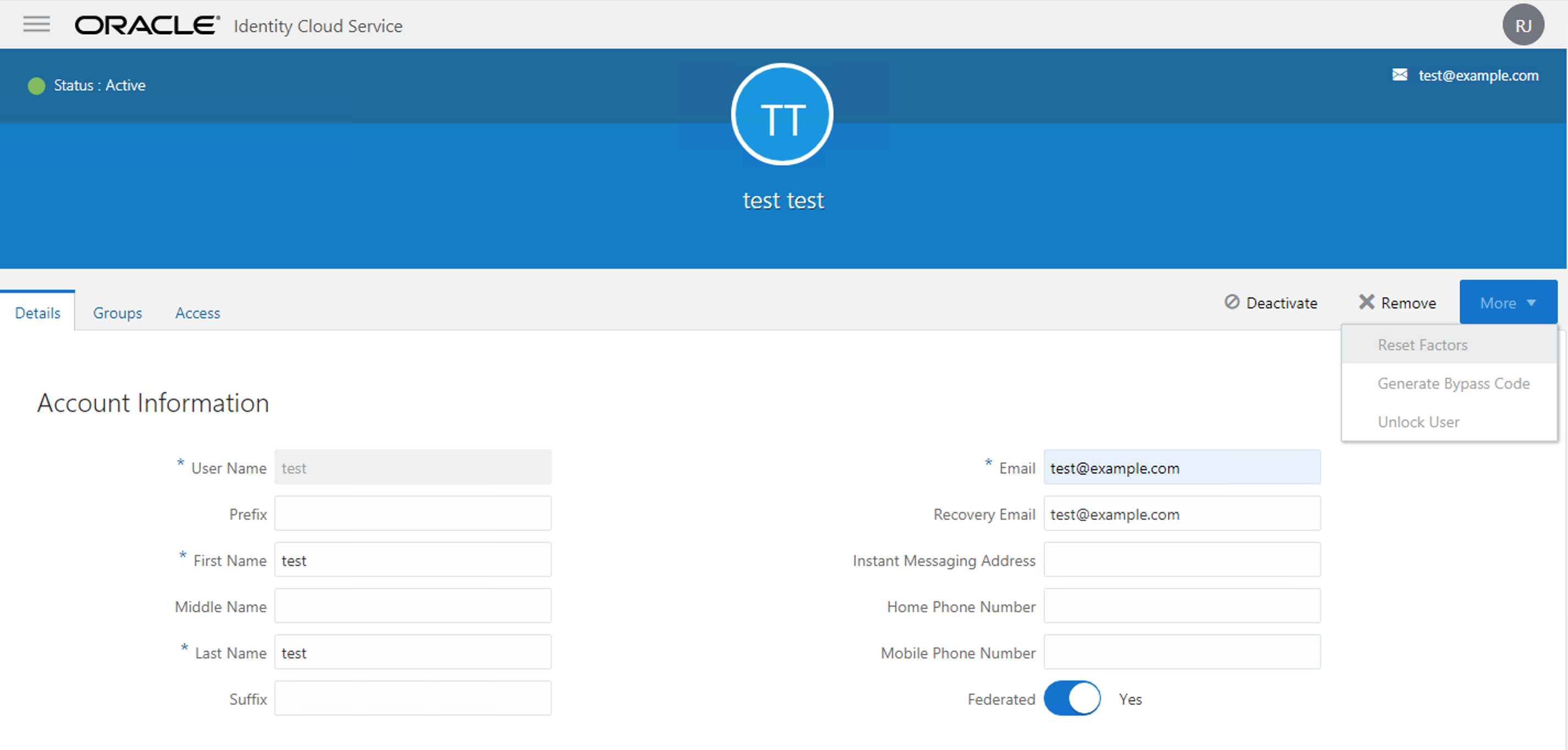
Task: Select Unlock User from the More menu
Action: (x=1449, y=422)
